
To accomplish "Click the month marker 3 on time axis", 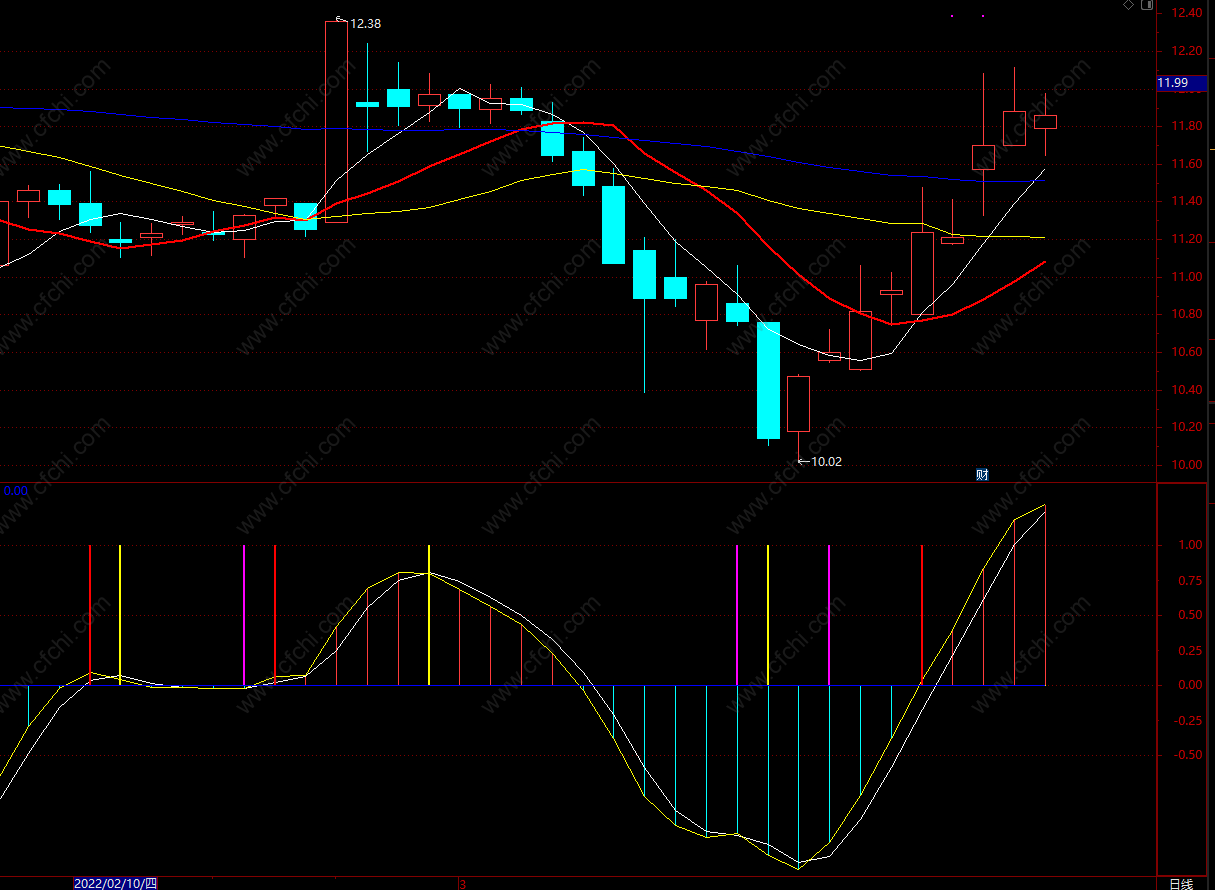I will (x=462, y=884).
